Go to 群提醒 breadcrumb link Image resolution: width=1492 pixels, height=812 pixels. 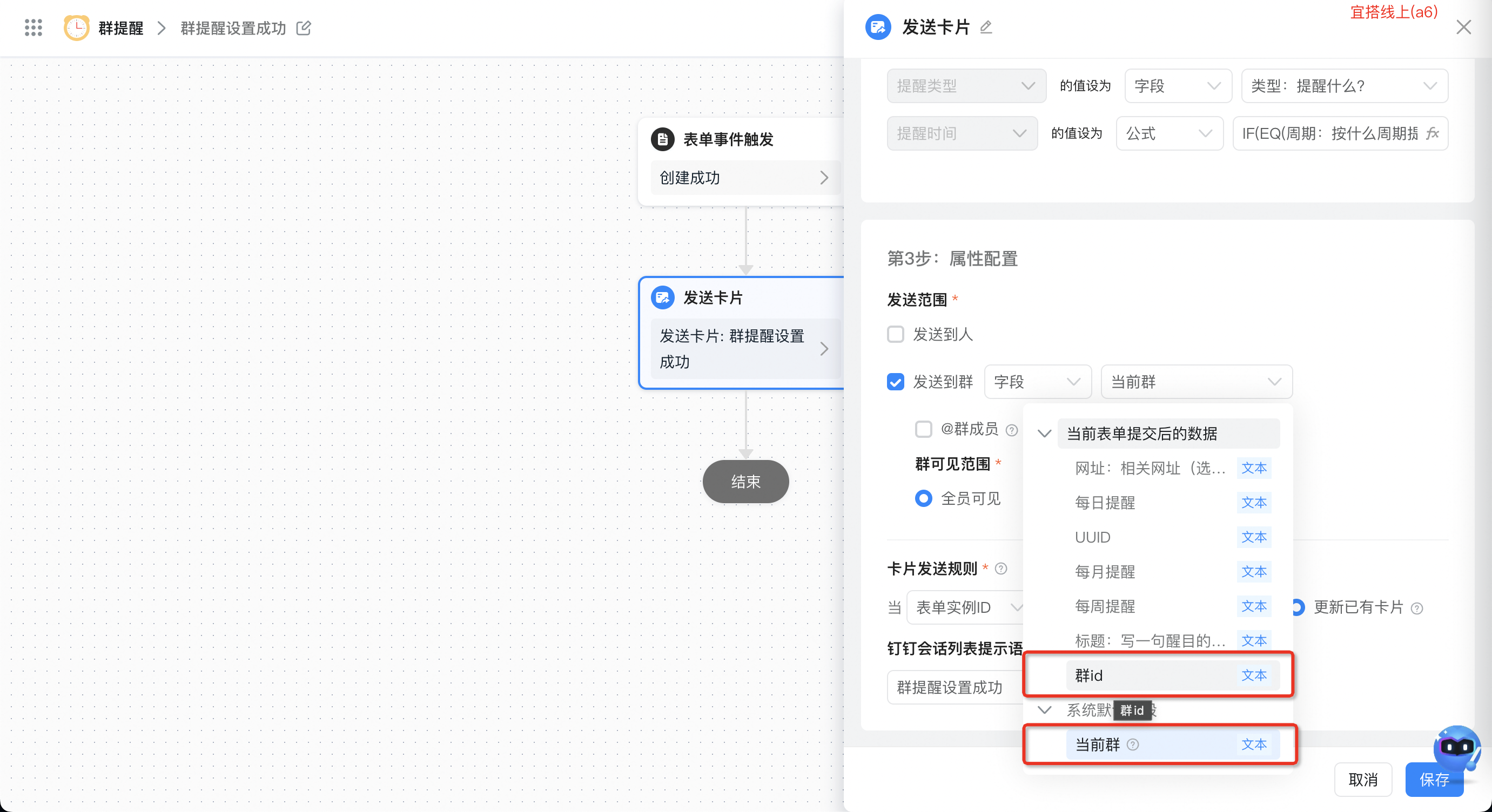pyautogui.click(x=120, y=28)
